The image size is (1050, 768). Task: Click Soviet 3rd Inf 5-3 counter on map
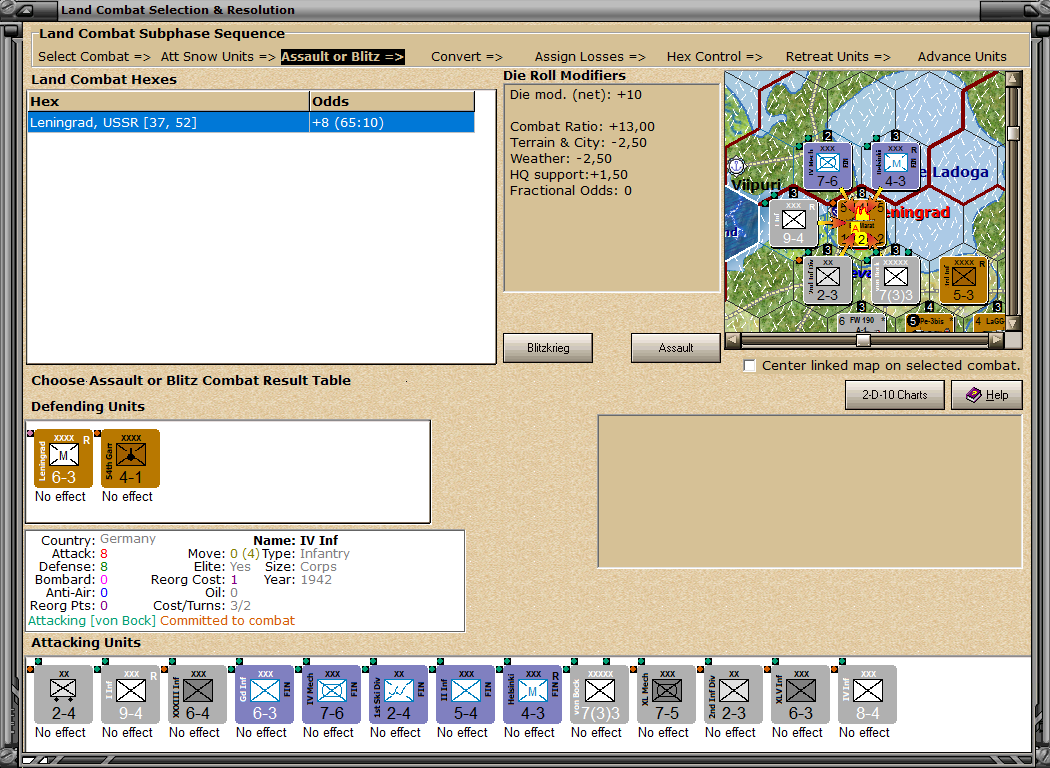tap(964, 281)
